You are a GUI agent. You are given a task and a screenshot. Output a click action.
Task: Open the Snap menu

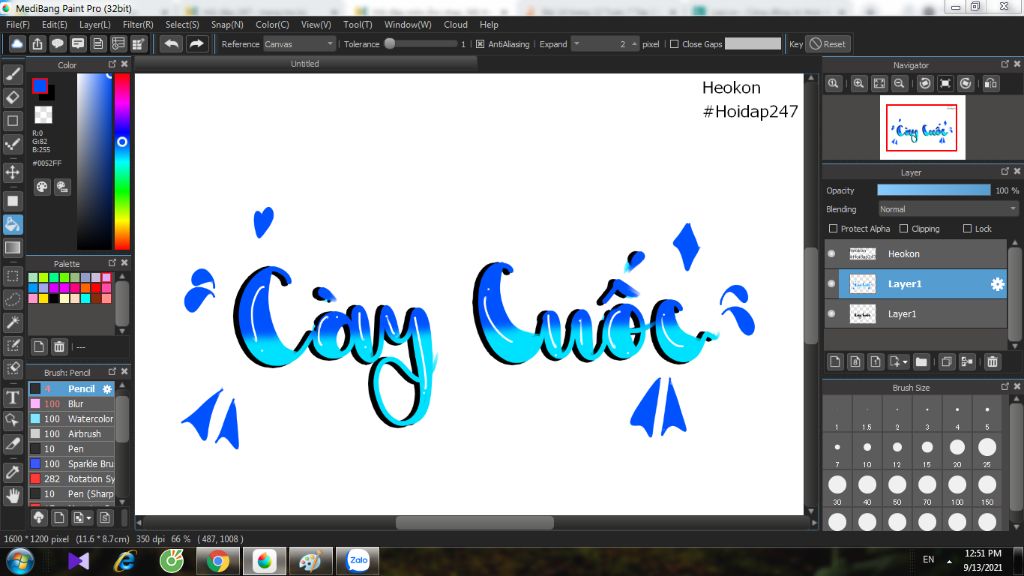(x=227, y=24)
